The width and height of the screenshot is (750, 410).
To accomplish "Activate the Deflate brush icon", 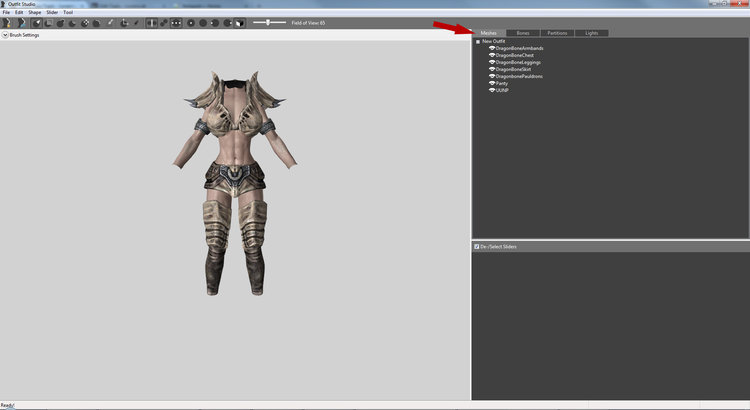I will click(72, 23).
